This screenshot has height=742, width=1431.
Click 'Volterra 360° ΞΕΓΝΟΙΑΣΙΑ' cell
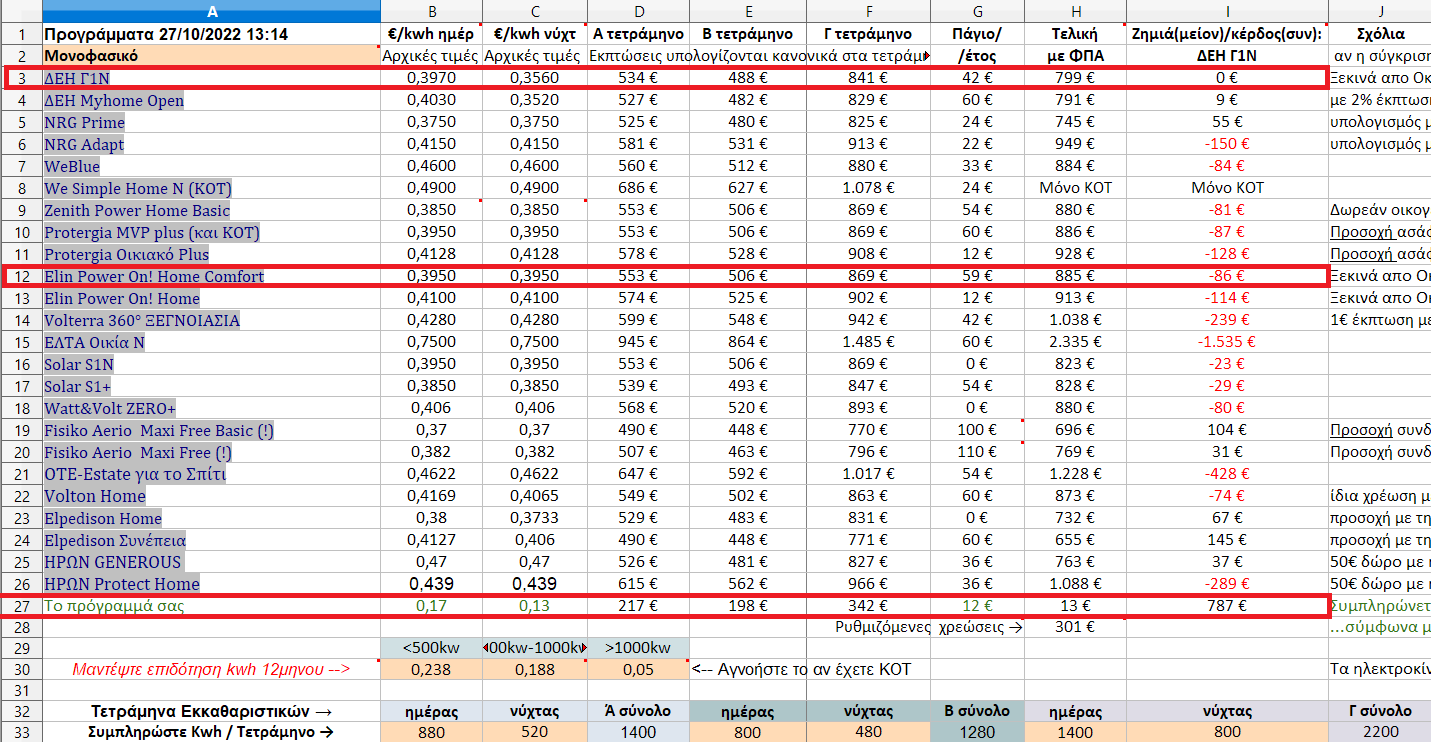pyautogui.click(x=211, y=320)
